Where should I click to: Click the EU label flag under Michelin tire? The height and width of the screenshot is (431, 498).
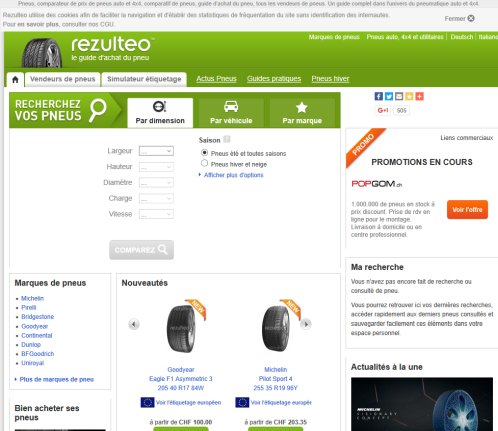242,402
